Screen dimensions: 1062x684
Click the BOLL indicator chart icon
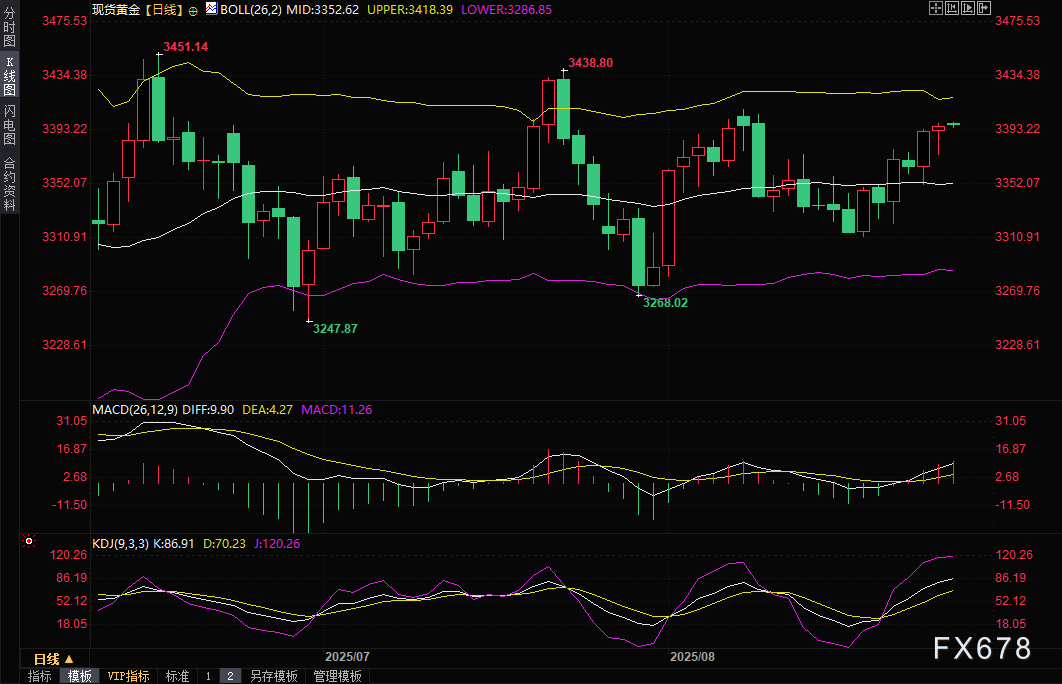[x=210, y=8]
